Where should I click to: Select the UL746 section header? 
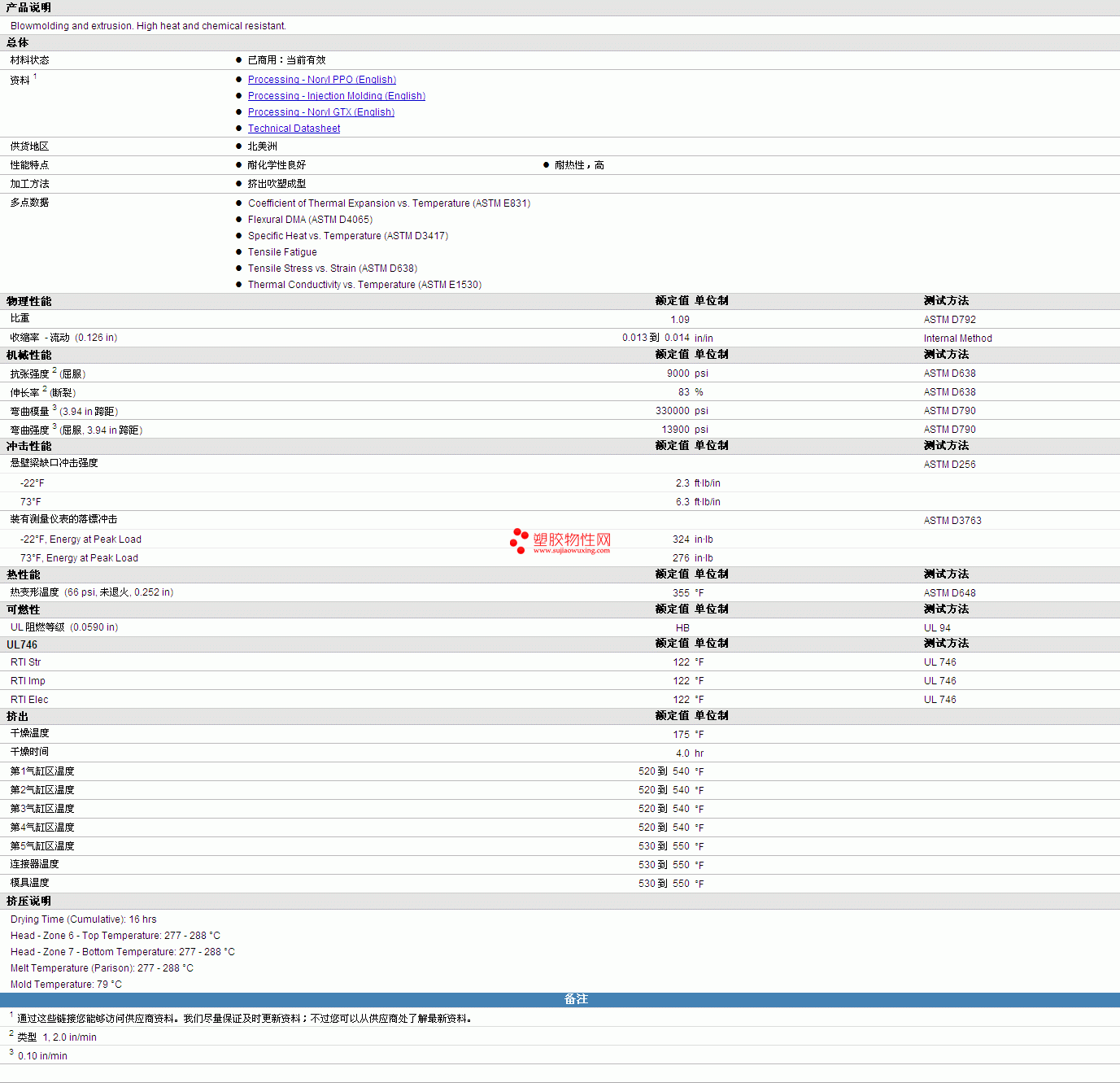point(22,644)
